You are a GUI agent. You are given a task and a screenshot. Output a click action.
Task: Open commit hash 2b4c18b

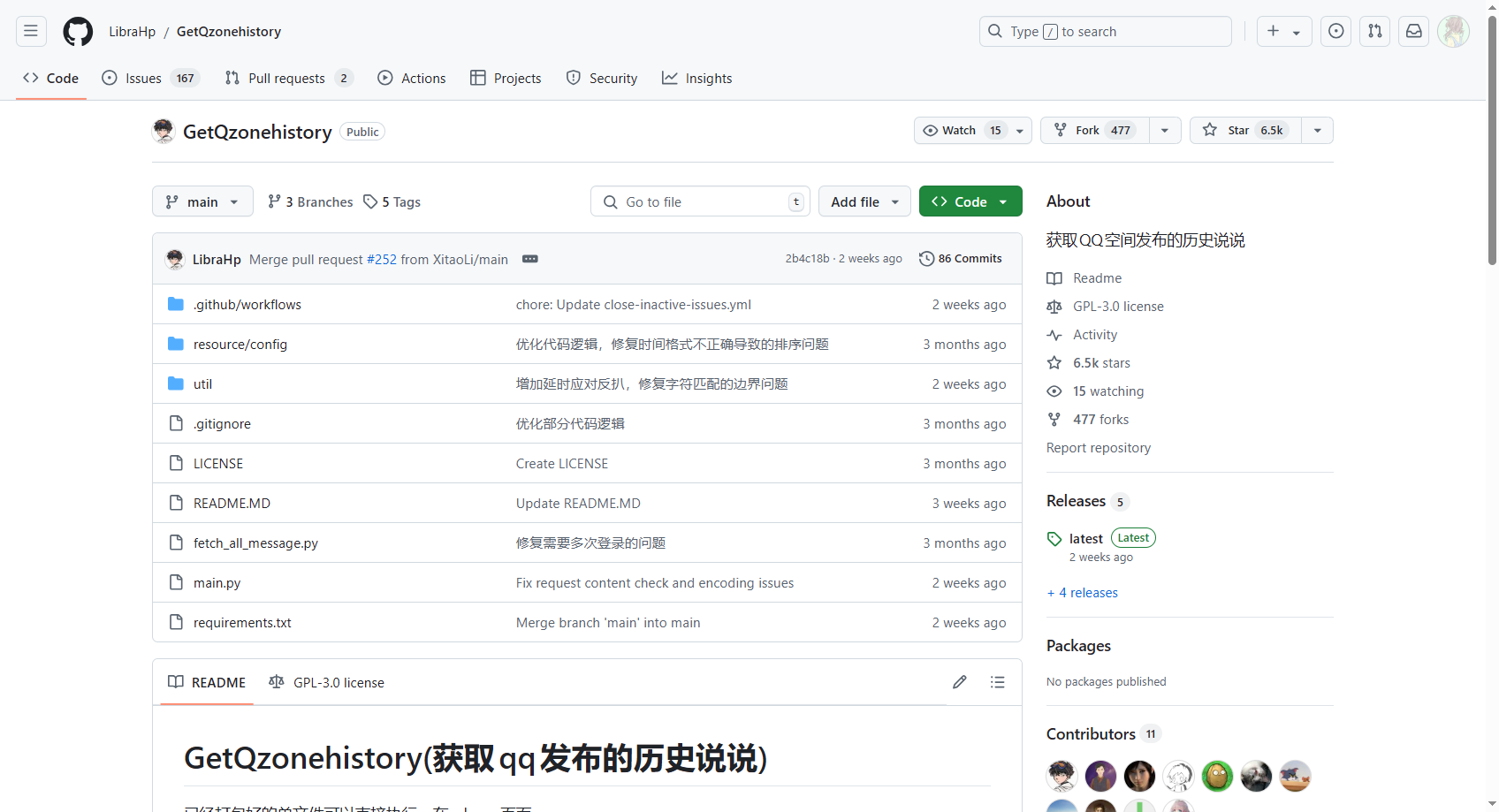pyautogui.click(x=807, y=259)
